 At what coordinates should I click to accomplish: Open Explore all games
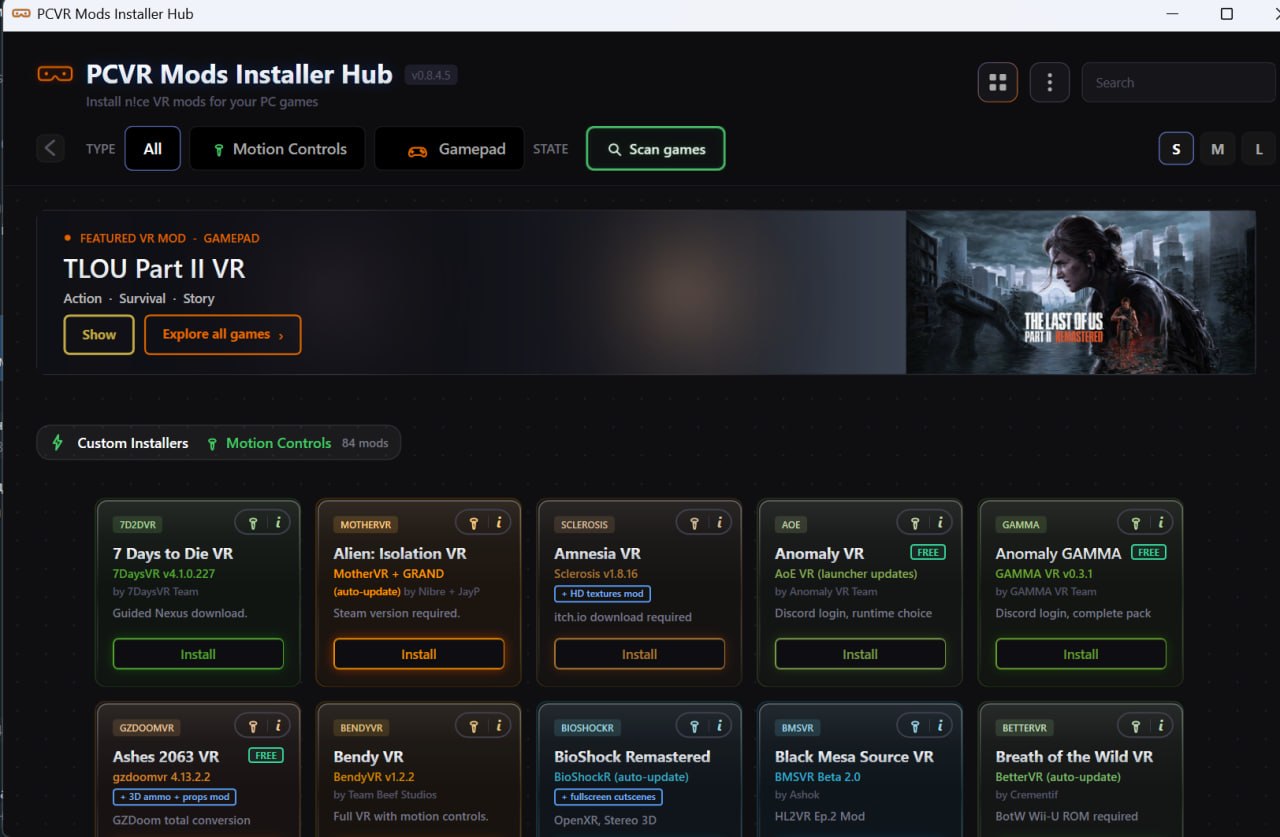coord(223,335)
